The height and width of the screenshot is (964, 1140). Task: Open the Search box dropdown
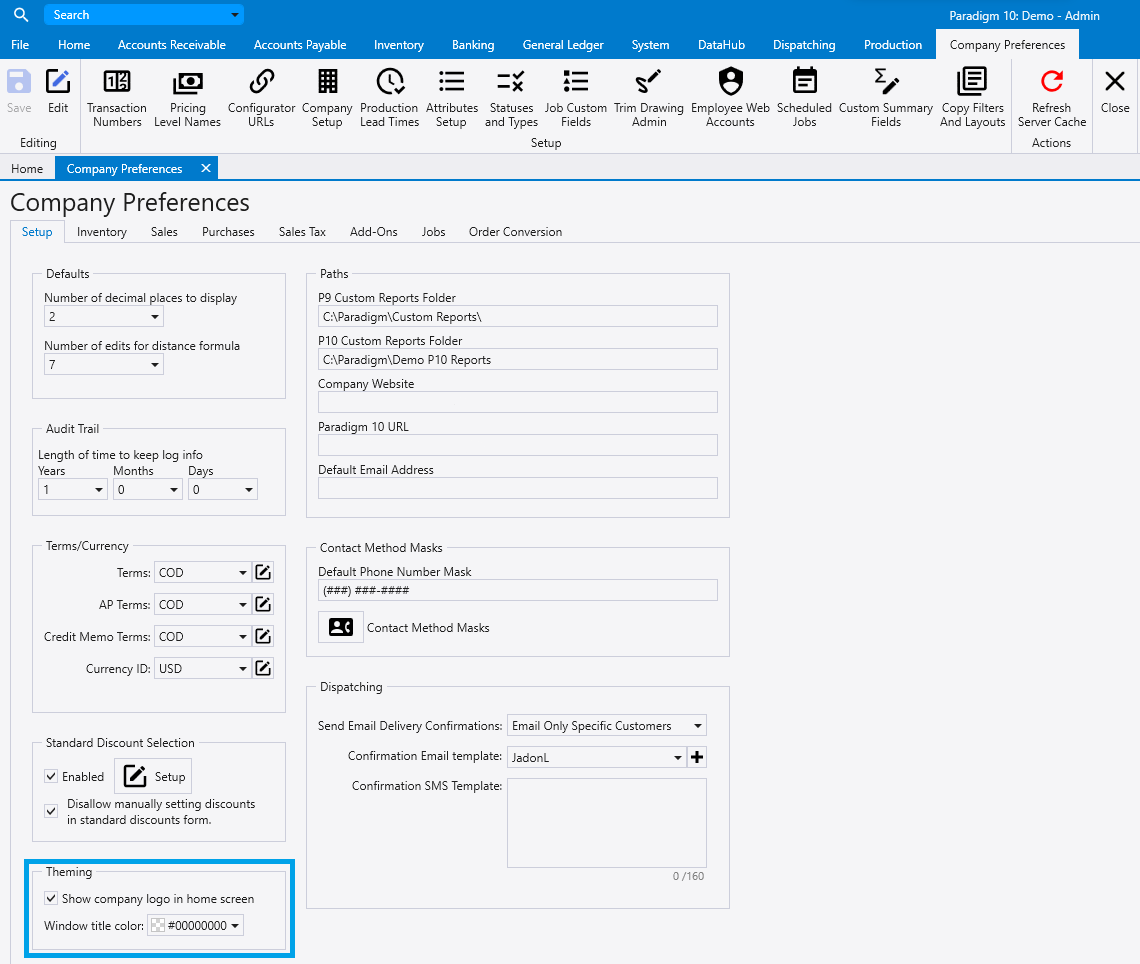pos(235,15)
